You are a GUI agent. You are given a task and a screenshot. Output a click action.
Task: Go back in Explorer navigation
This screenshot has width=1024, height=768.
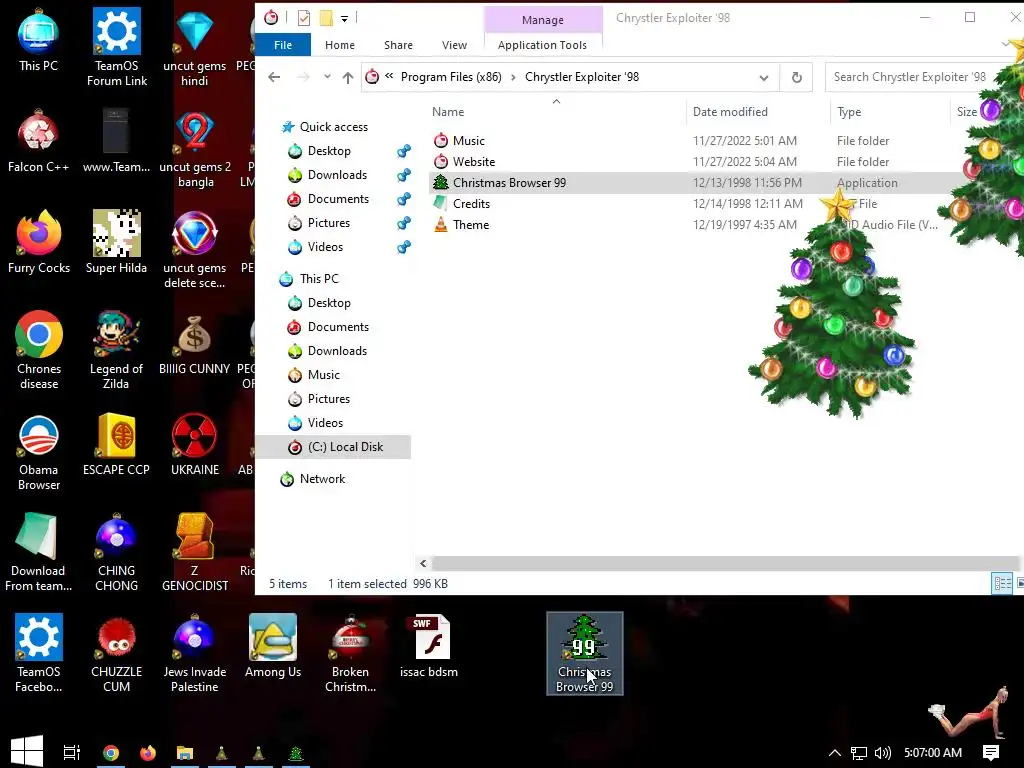(274, 77)
